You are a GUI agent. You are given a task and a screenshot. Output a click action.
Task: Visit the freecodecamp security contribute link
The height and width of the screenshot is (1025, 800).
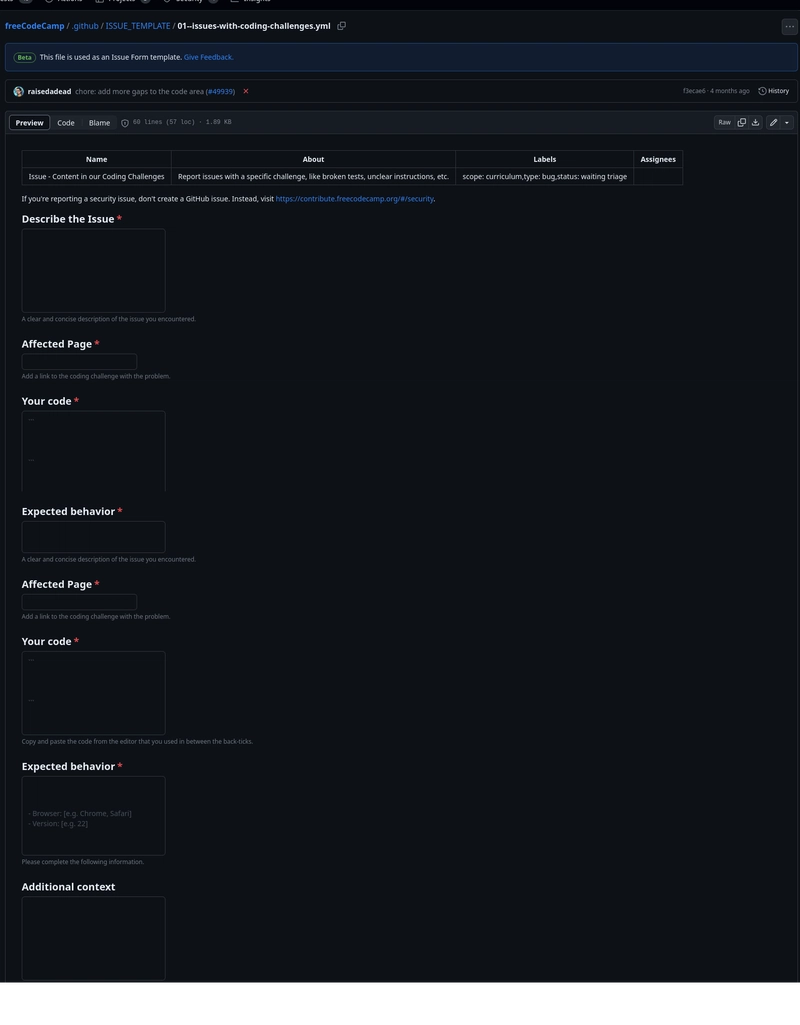point(354,199)
